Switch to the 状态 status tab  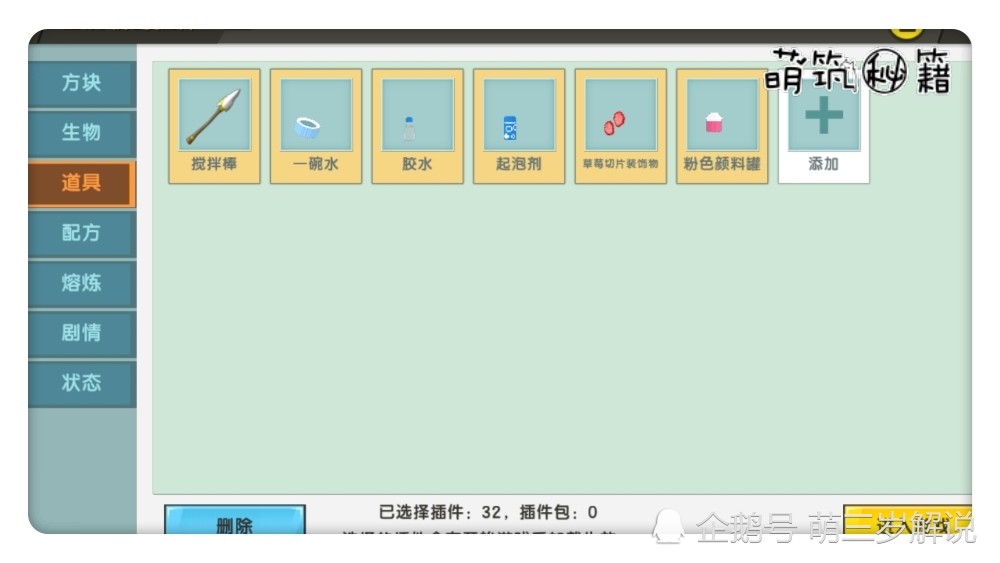(82, 383)
